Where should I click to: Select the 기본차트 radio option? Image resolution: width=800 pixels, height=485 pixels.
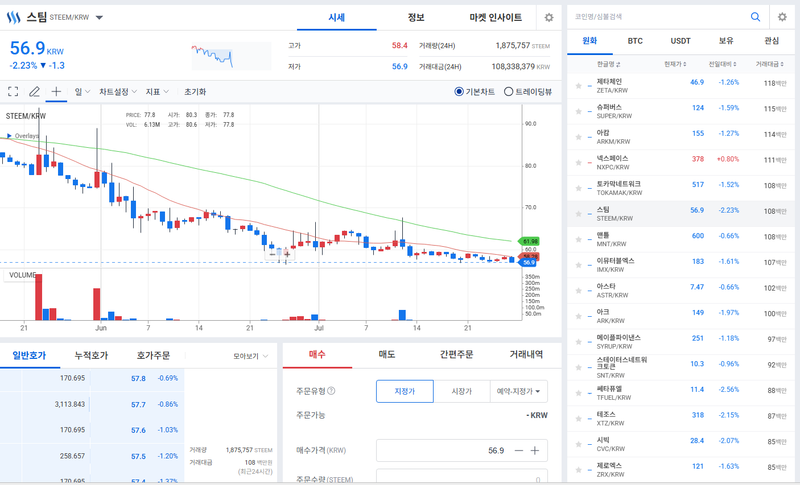(459, 92)
